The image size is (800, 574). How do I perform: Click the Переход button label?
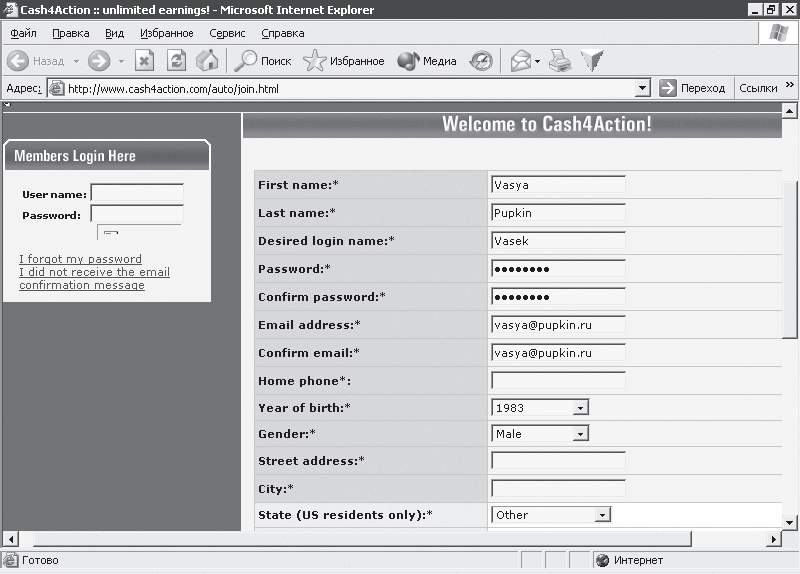tap(703, 88)
